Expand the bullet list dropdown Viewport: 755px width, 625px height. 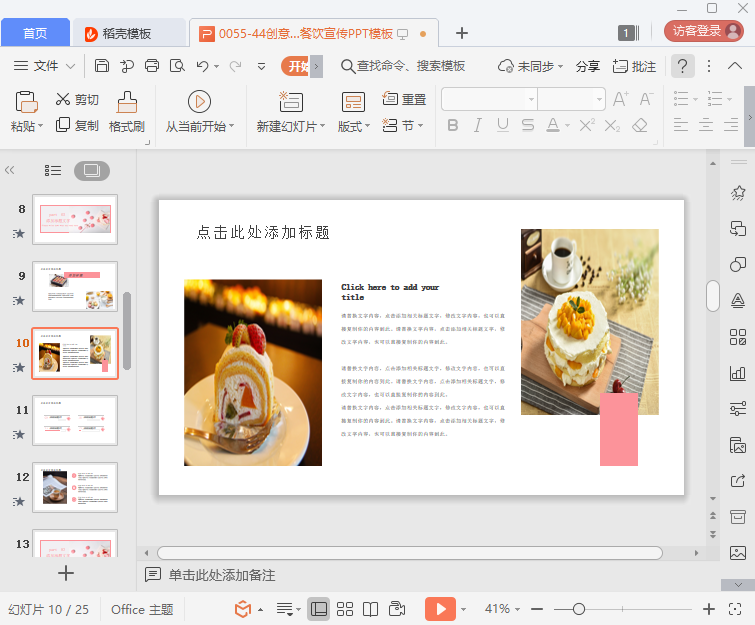[x=695, y=99]
